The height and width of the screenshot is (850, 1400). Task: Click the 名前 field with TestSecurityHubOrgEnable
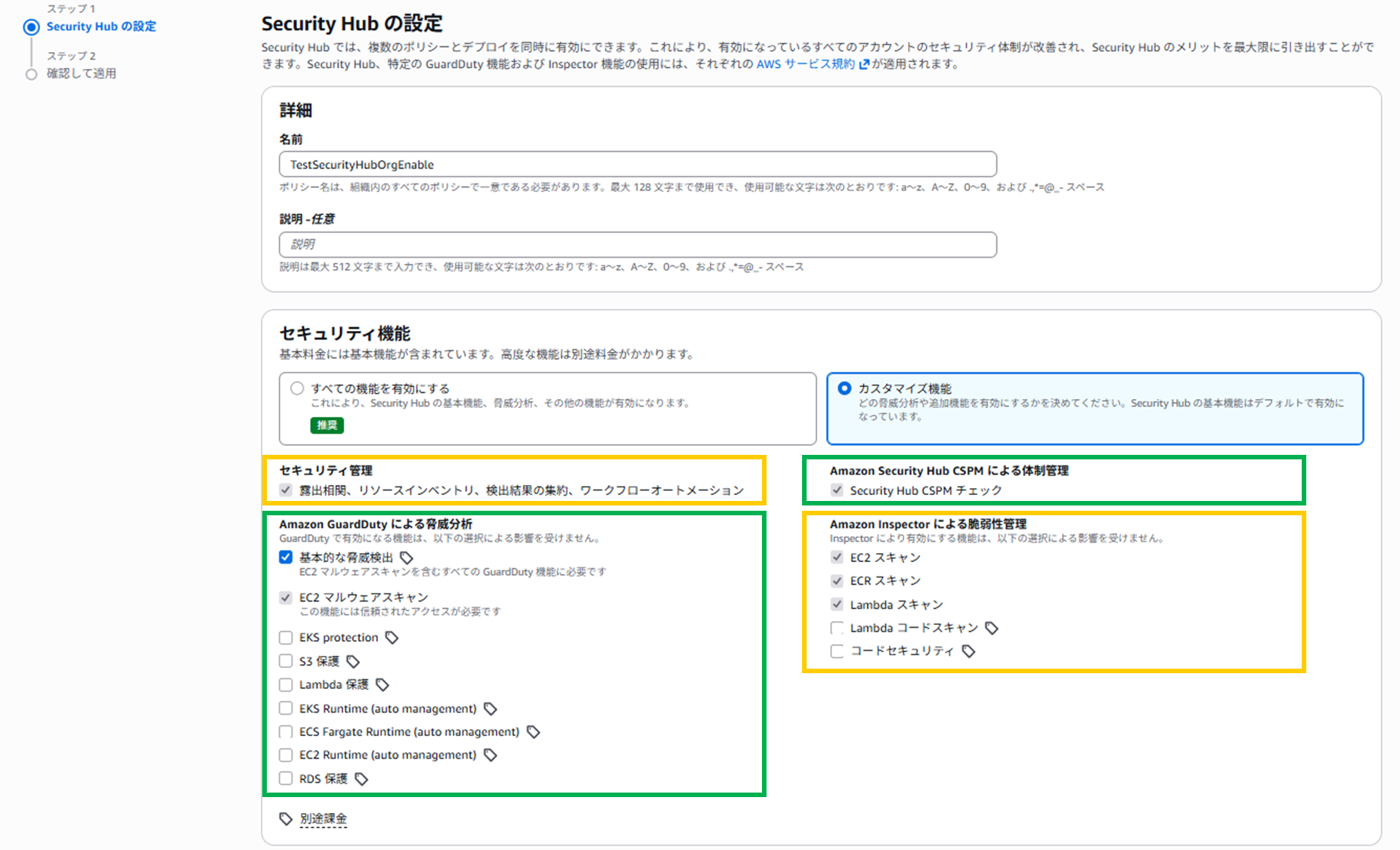[638, 165]
